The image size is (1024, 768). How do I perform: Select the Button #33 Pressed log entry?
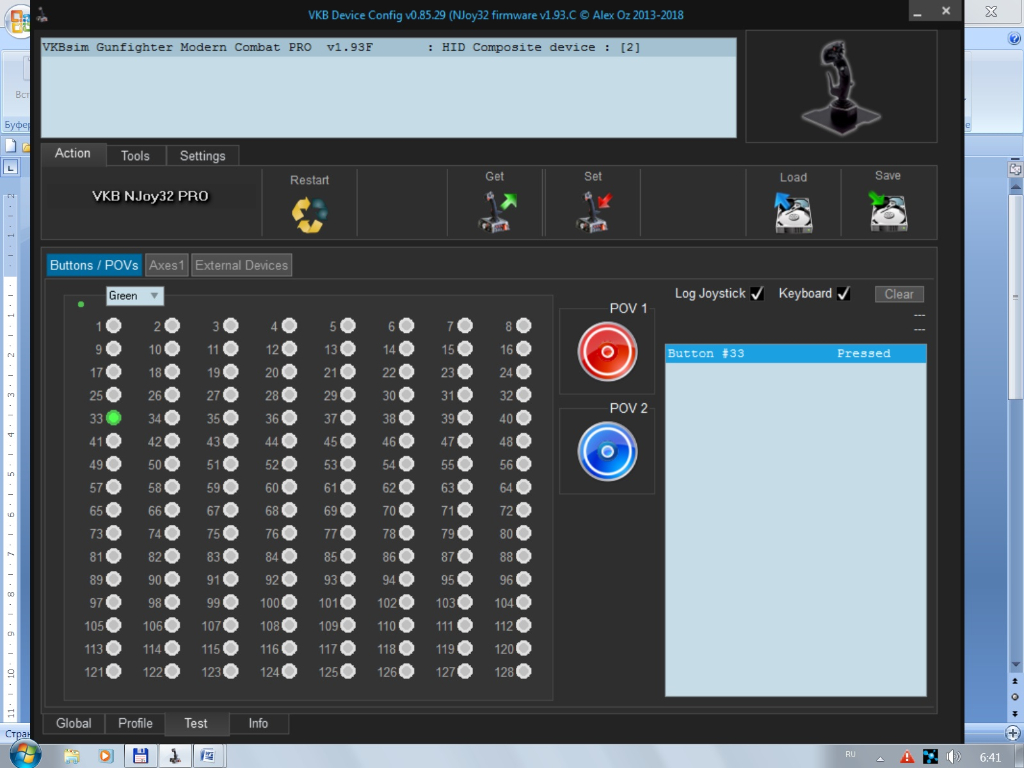pyautogui.click(x=795, y=354)
